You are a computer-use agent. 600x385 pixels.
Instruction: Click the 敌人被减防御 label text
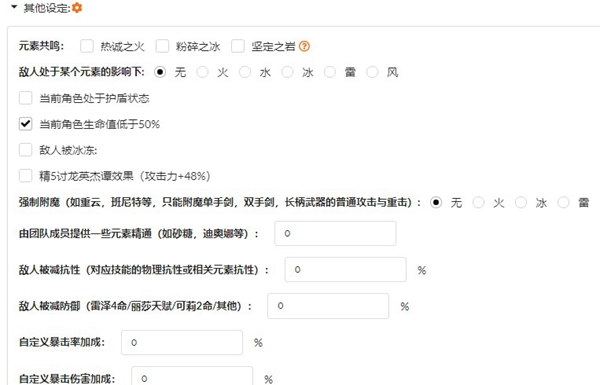(x=135, y=306)
